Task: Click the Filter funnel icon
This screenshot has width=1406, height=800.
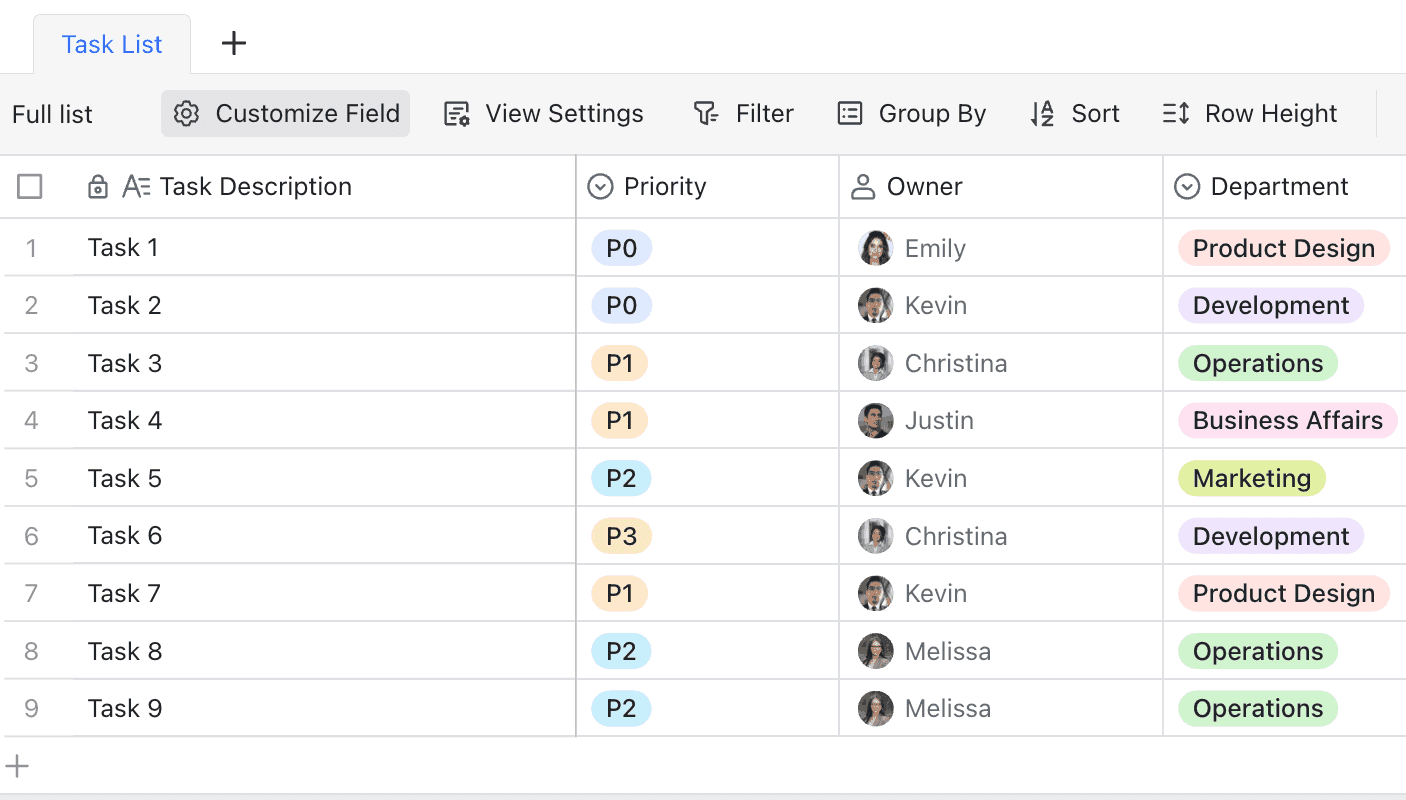Action: tap(706, 114)
